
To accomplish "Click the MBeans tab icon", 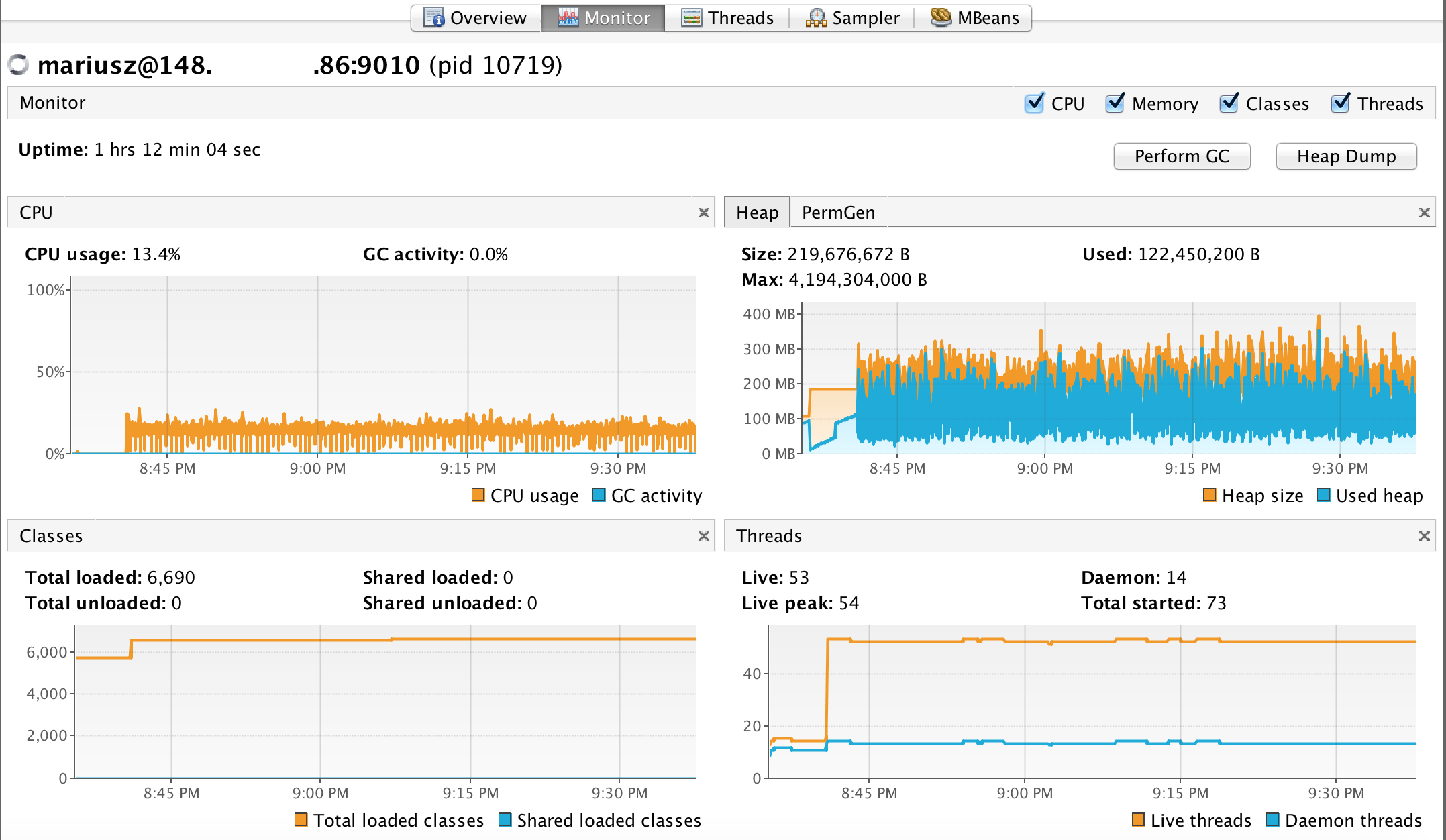I will 941,17.
